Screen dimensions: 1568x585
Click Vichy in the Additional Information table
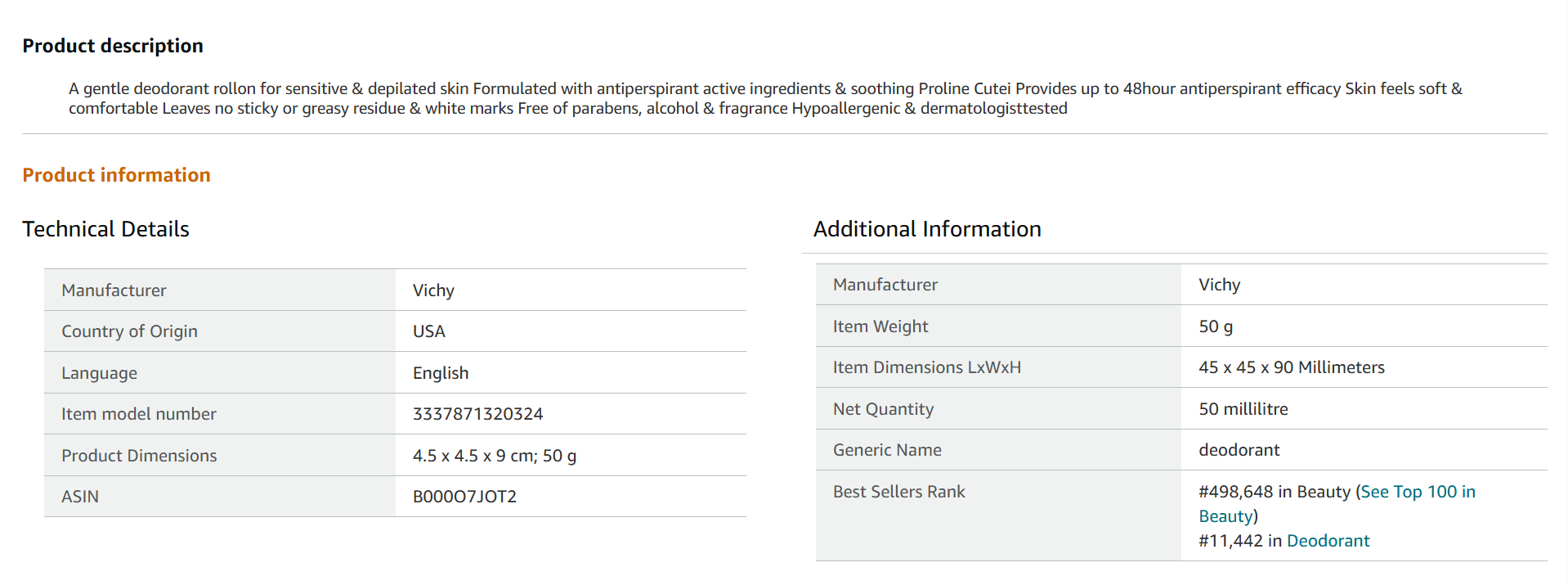point(1219,285)
